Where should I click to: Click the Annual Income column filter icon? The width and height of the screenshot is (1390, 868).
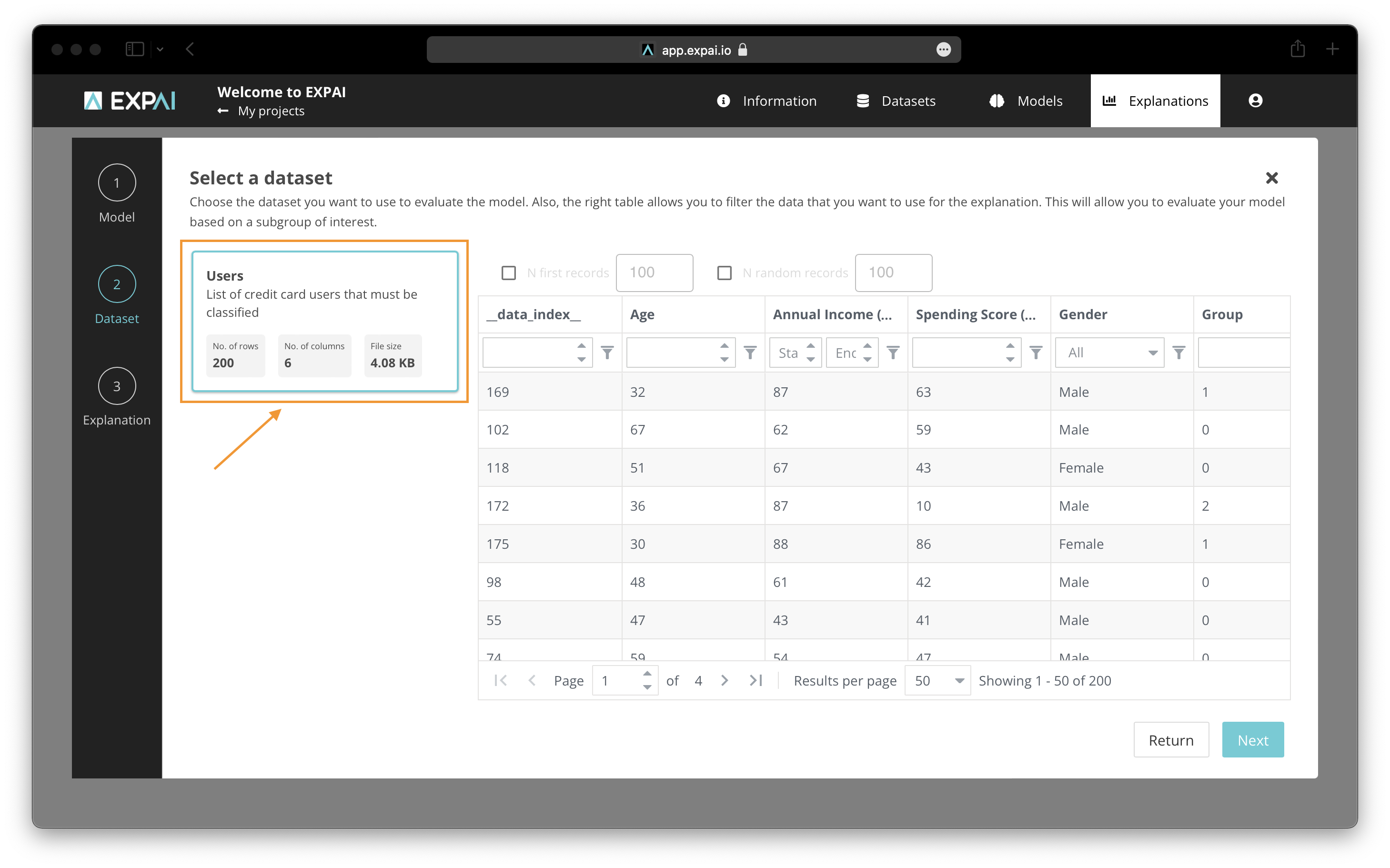(x=893, y=353)
